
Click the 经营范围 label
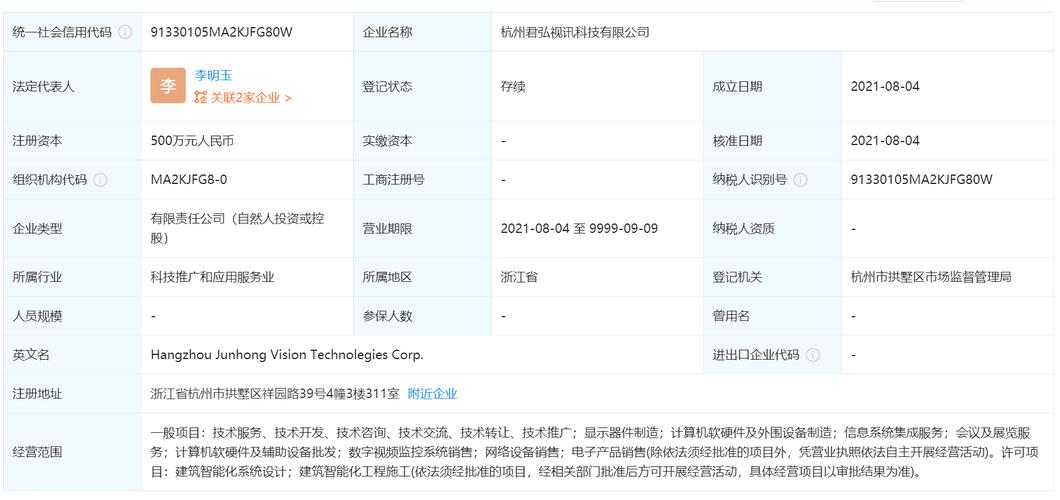pos(37,452)
